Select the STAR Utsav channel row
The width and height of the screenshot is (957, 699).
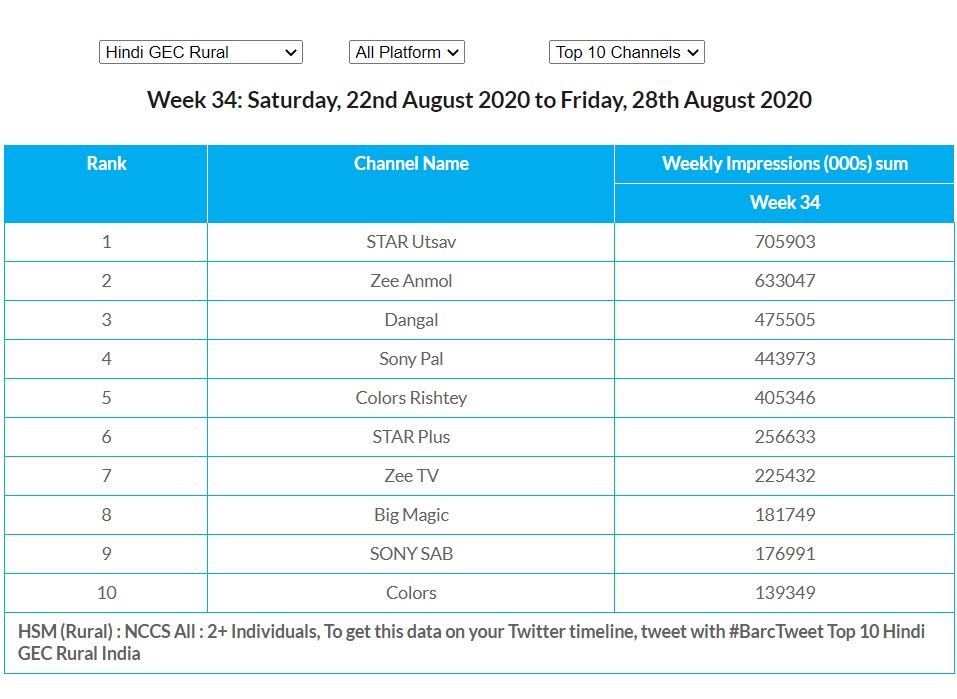pos(411,242)
